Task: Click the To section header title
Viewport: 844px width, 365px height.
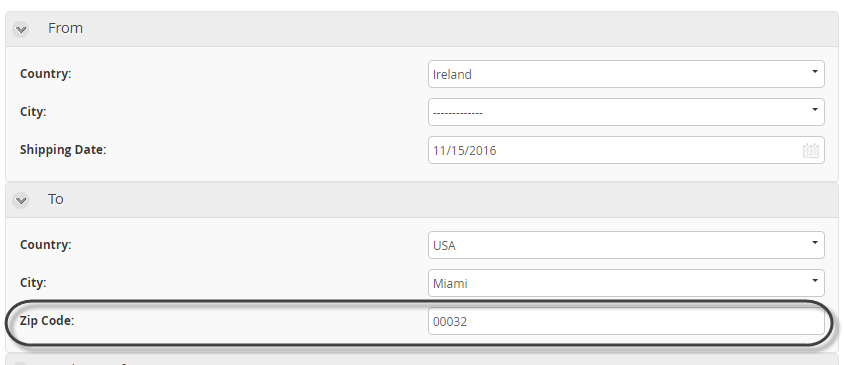Action: [x=56, y=199]
